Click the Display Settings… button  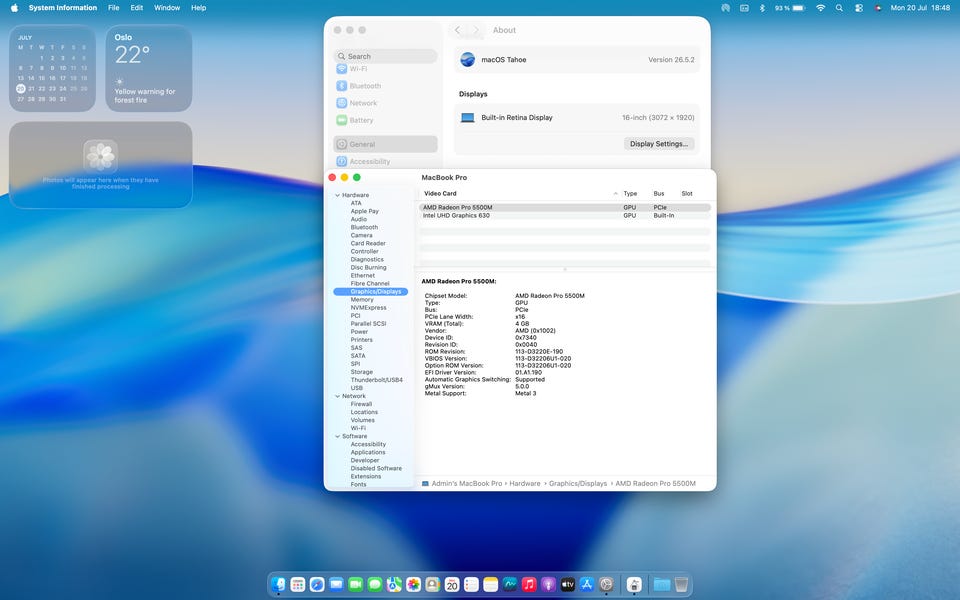click(659, 144)
